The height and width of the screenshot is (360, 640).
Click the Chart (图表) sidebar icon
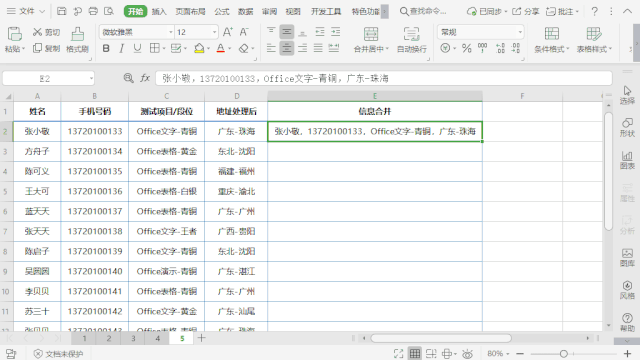tap(627, 160)
